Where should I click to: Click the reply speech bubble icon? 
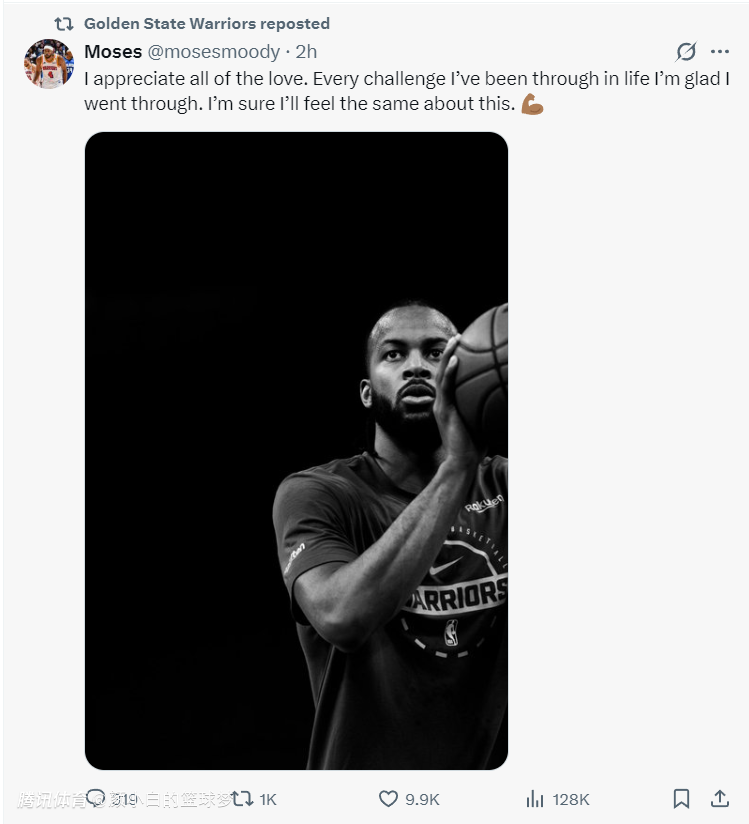[x=96, y=798]
